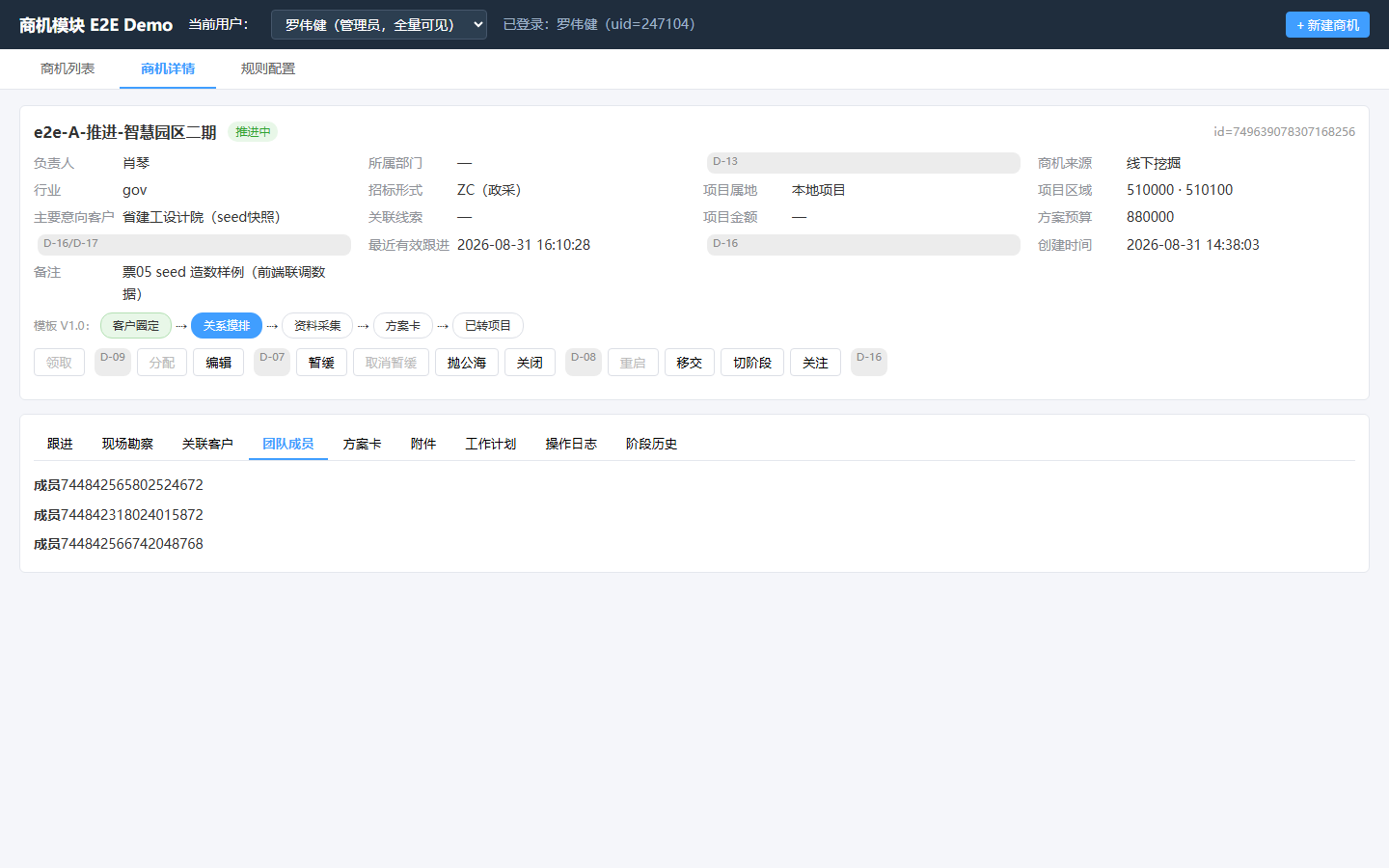The image size is (1389, 868).
Task: Switch to the 操作日志 sub-tab
Action: [x=571, y=444]
